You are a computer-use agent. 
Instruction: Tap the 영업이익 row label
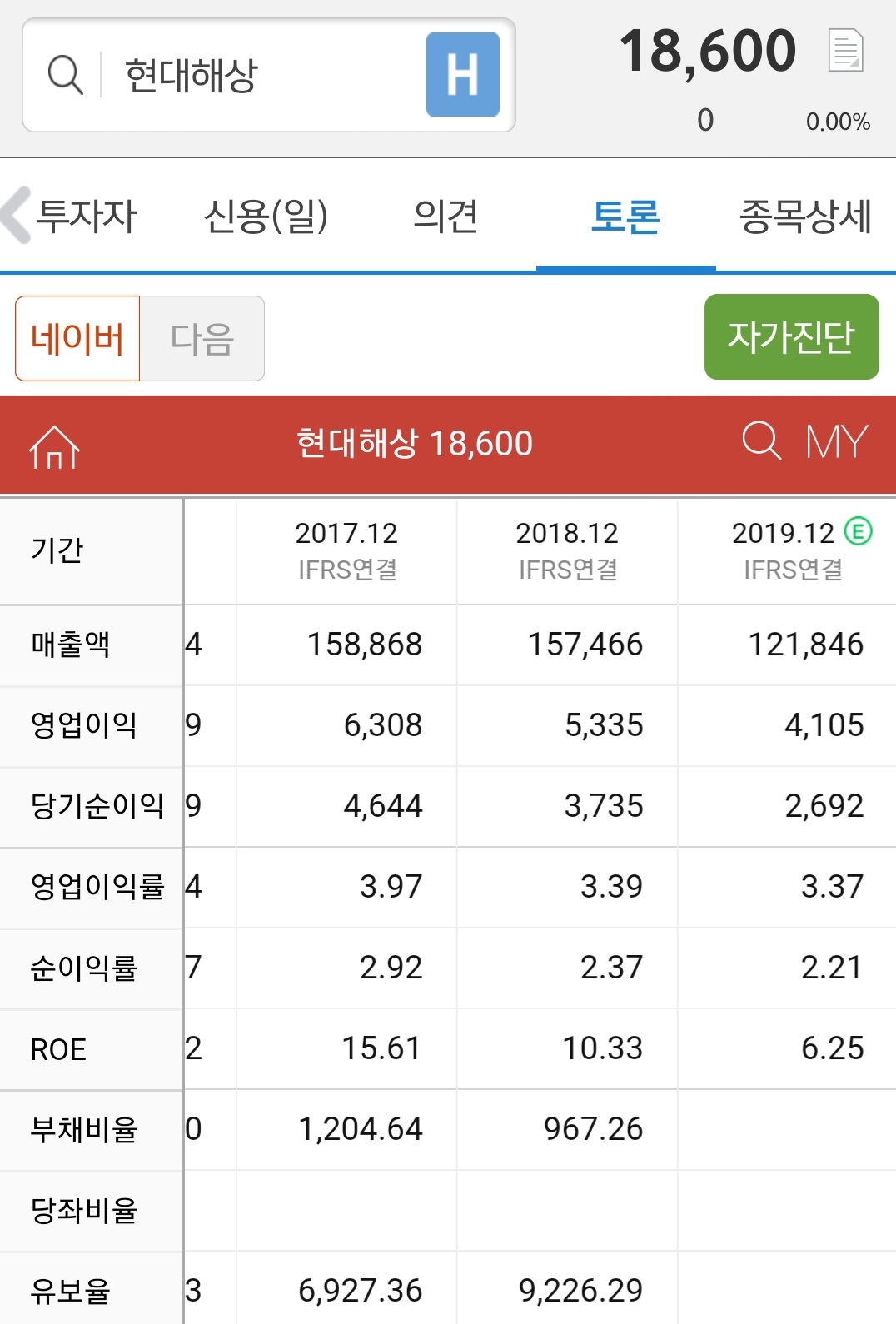coord(83,725)
